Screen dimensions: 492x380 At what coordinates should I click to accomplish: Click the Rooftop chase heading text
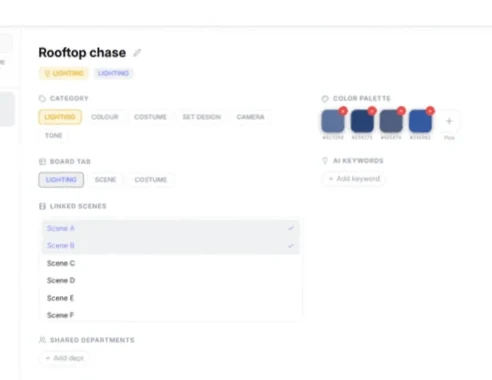click(82, 53)
